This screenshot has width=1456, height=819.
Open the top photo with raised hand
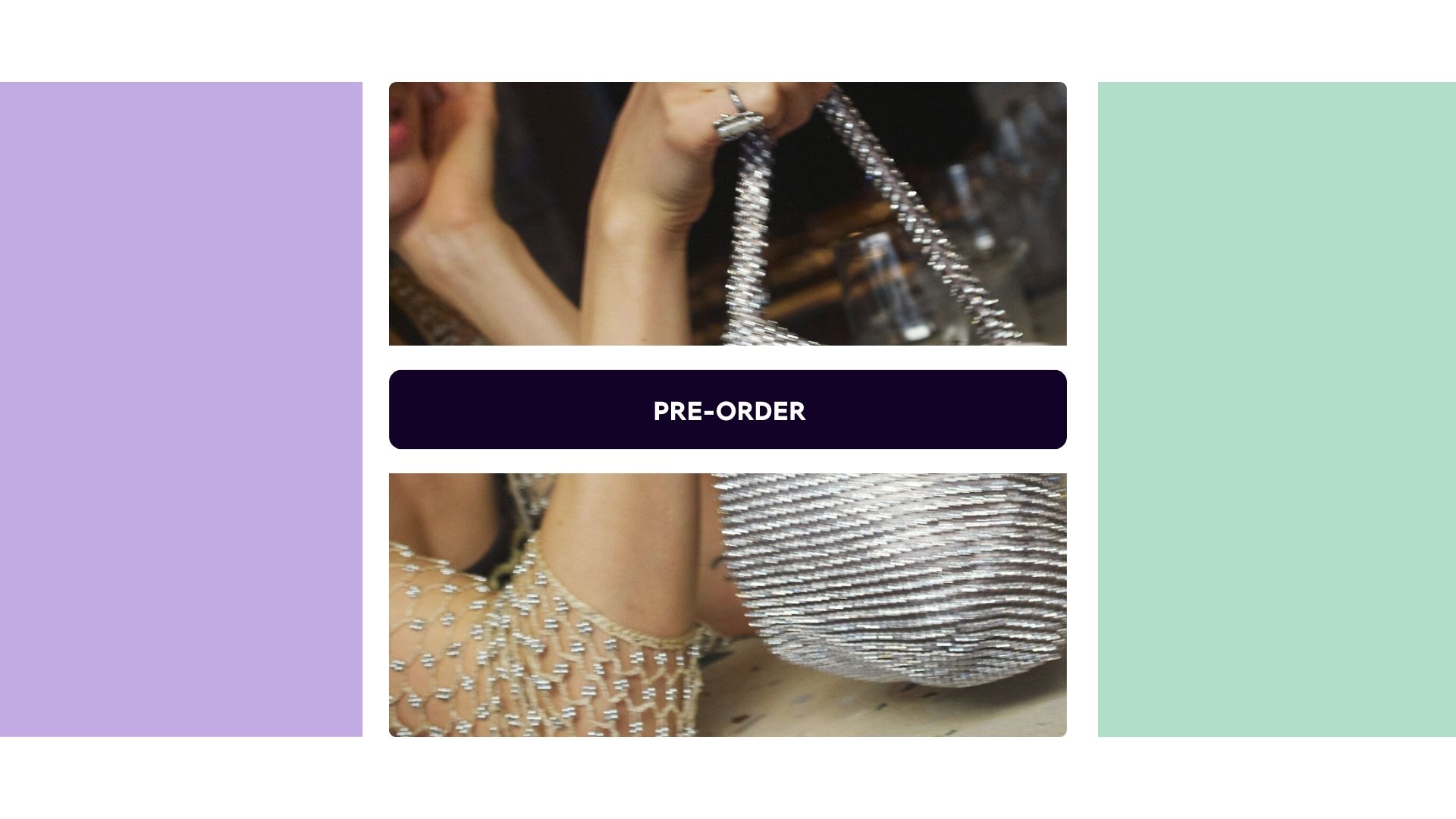point(728,214)
